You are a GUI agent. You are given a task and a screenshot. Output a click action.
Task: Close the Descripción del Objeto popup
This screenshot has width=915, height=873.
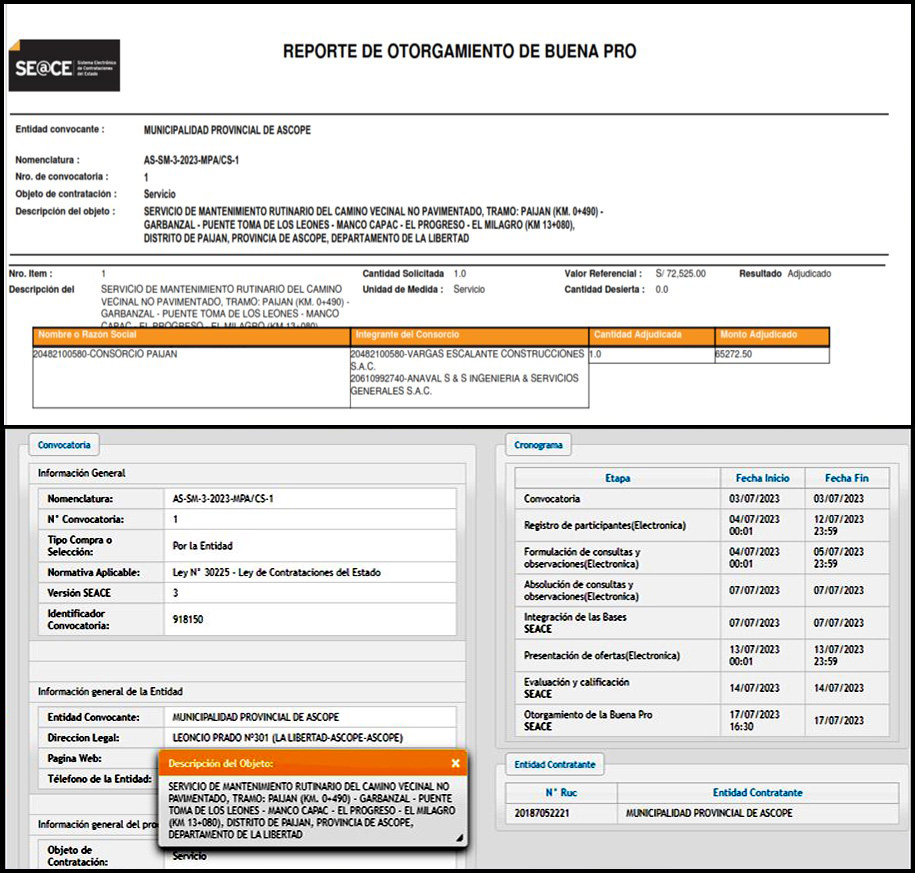click(x=455, y=763)
